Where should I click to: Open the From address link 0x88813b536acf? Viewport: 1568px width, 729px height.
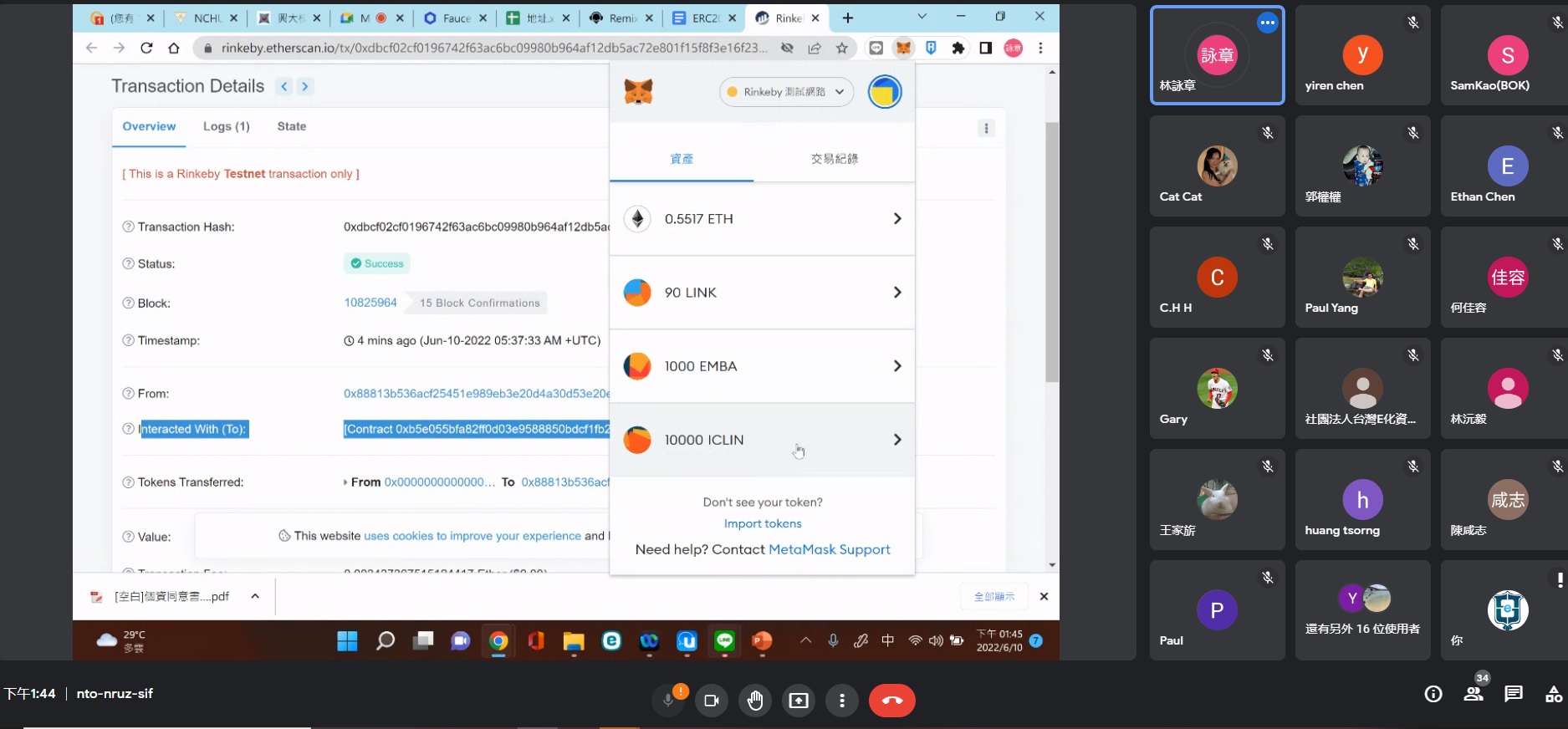click(x=477, y=393)
